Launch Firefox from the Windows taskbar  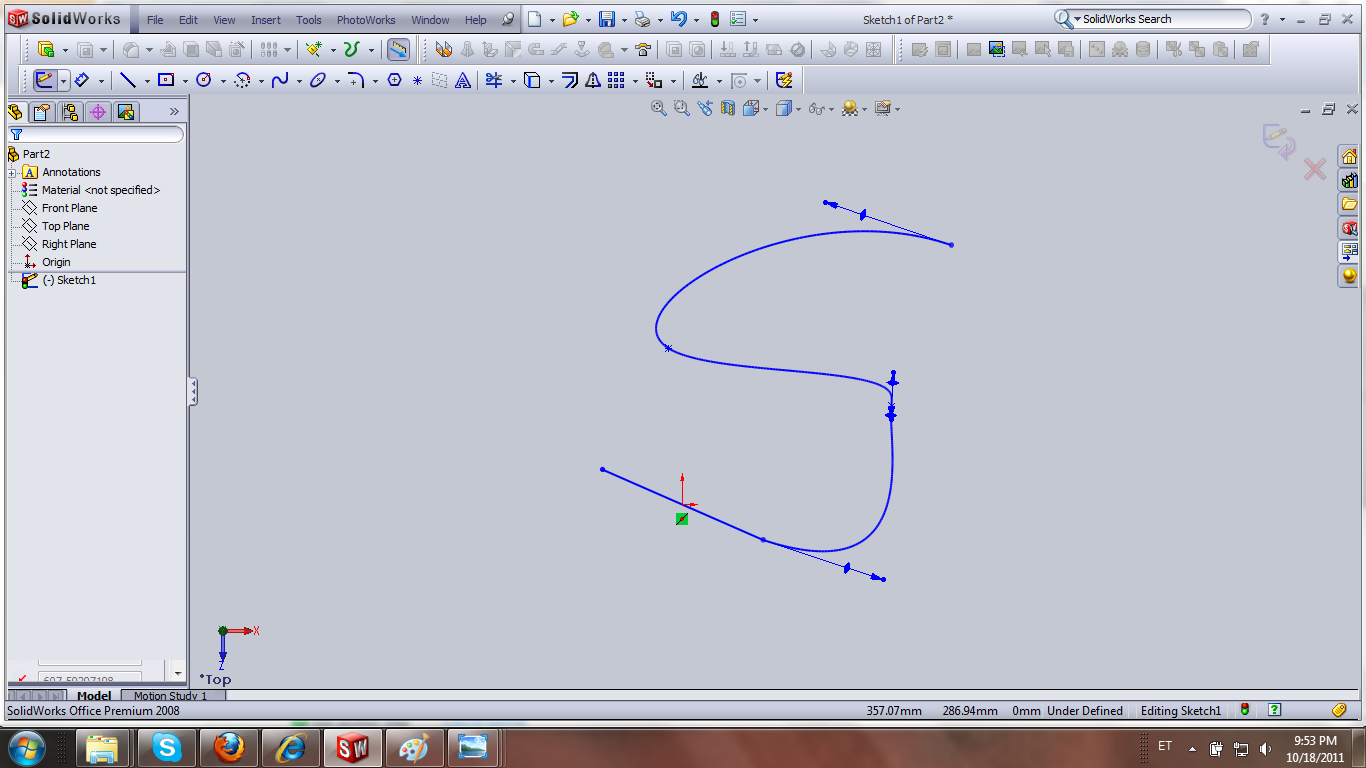tap(229, 747)
